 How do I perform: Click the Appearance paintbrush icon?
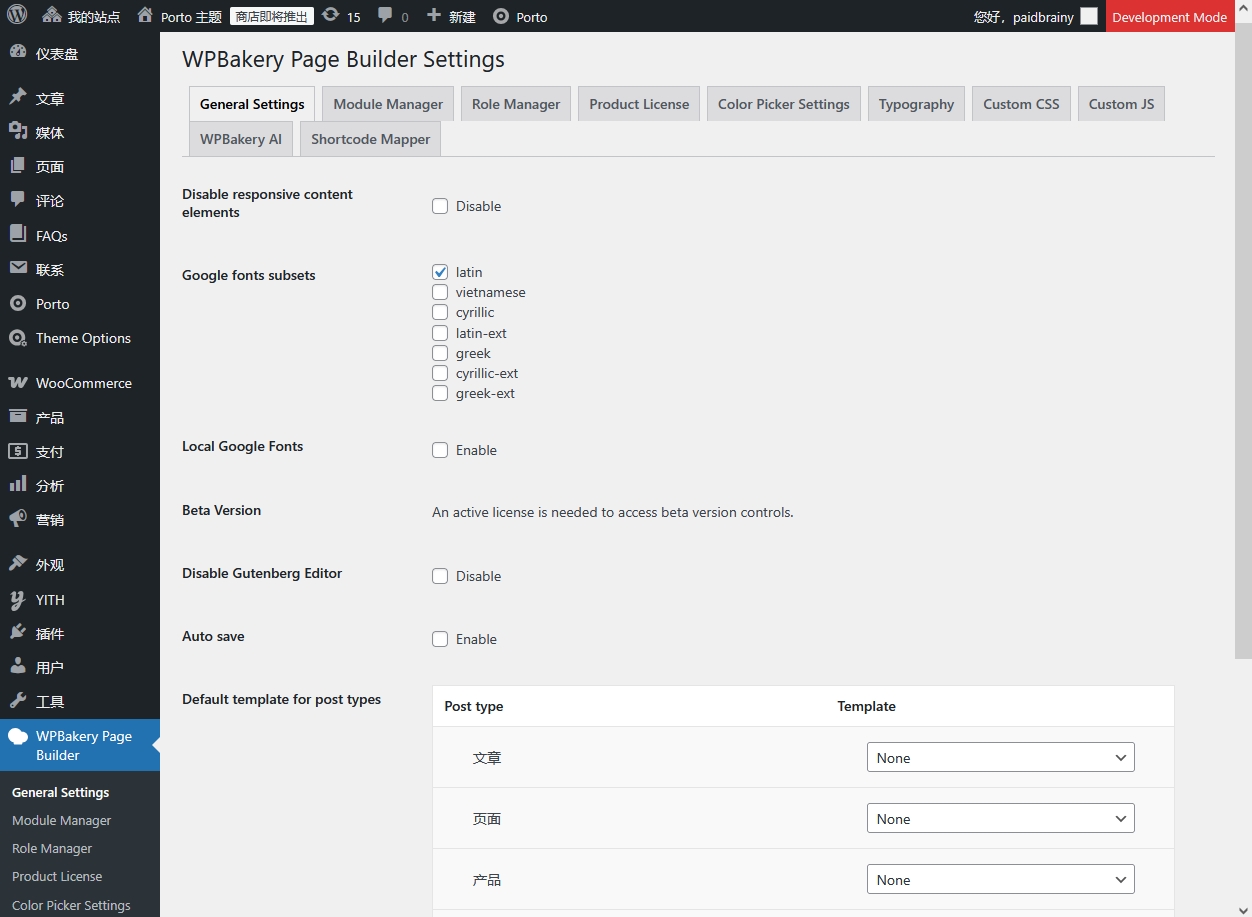(18, 564)
